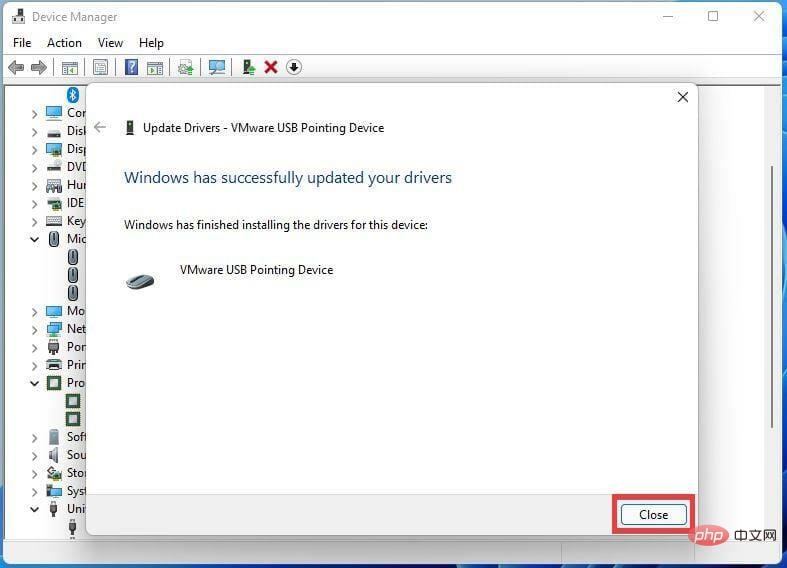Click the blue question mark Help icon

click(132, 67)
